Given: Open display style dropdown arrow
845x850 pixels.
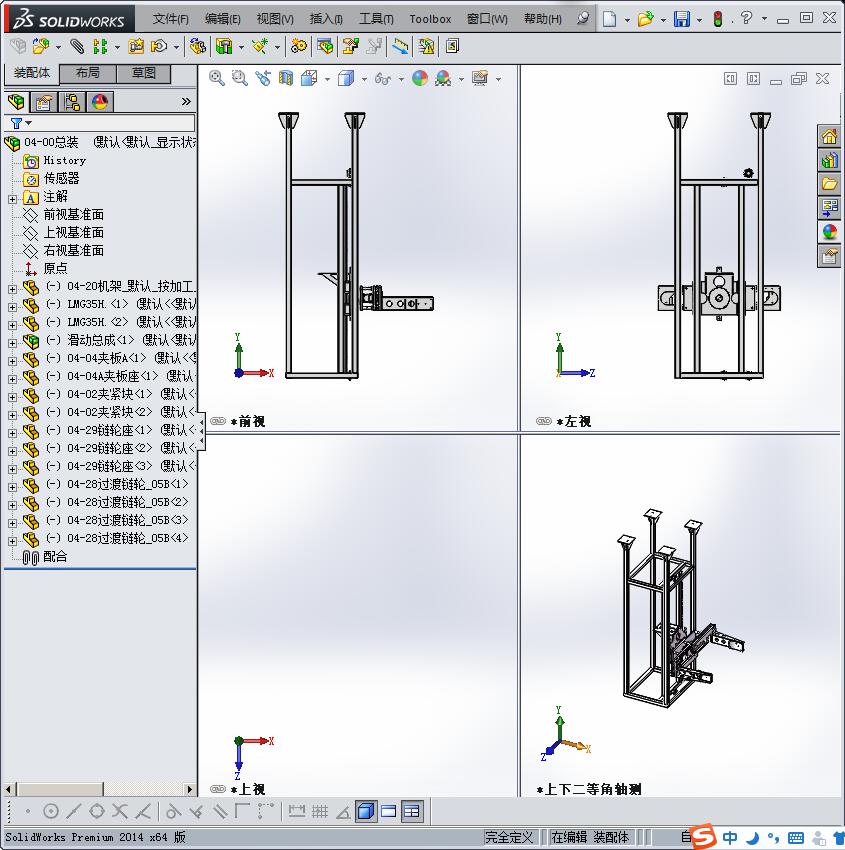Looking at the screenshot, I should point(364,79).
